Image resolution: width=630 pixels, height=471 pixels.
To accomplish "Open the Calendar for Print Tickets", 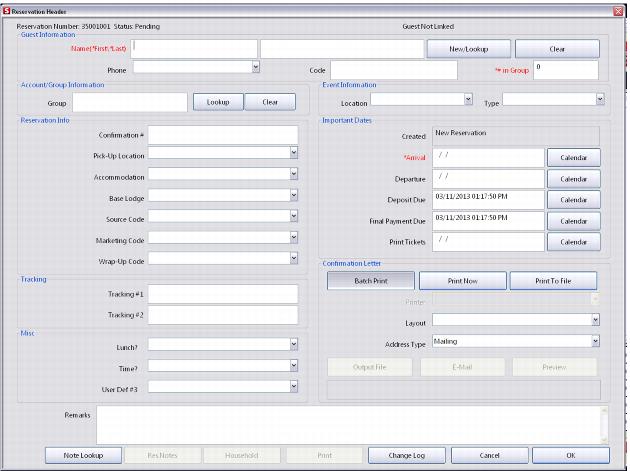I will 574,242.
